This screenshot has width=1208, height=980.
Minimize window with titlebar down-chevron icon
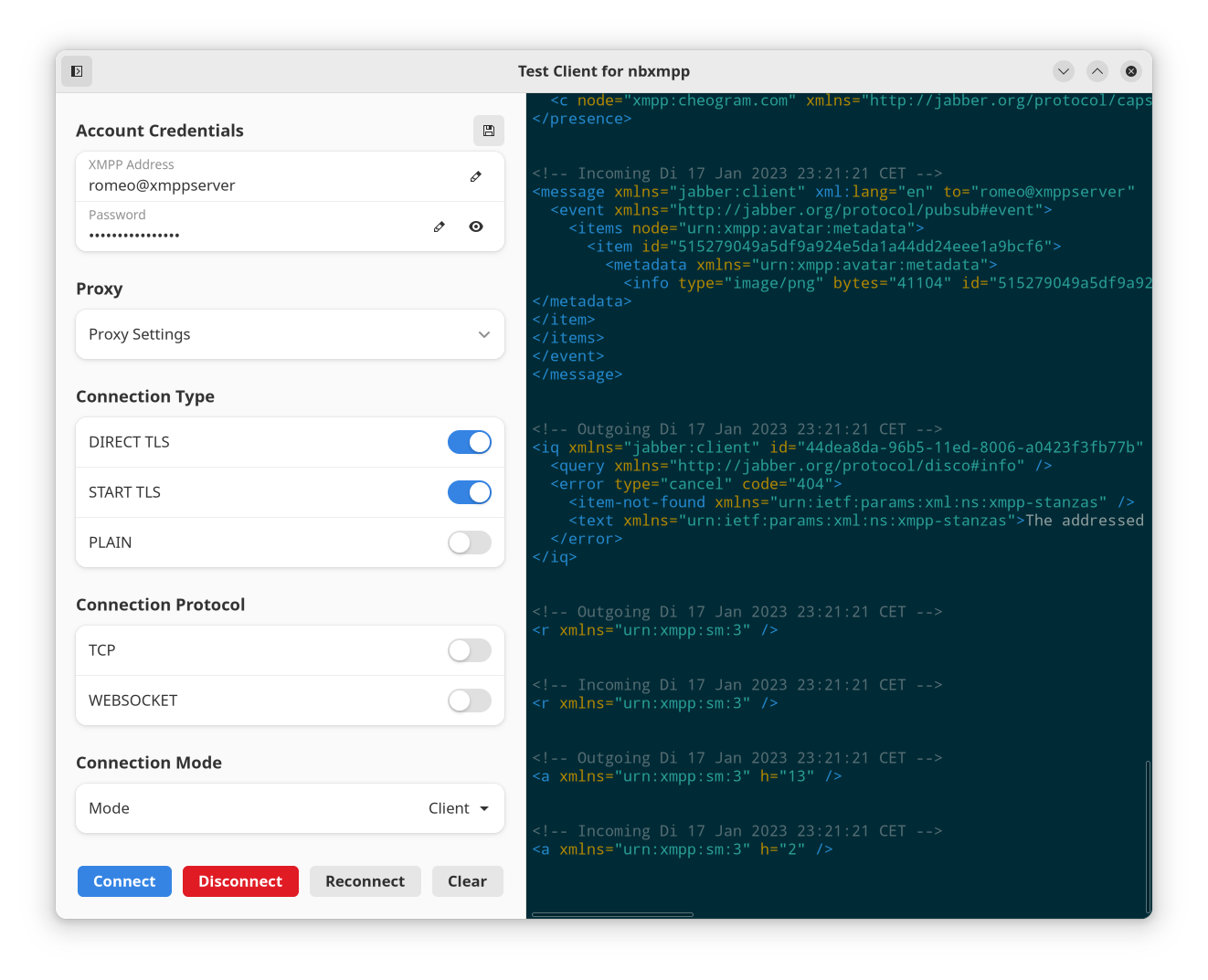coord(1064,71)
